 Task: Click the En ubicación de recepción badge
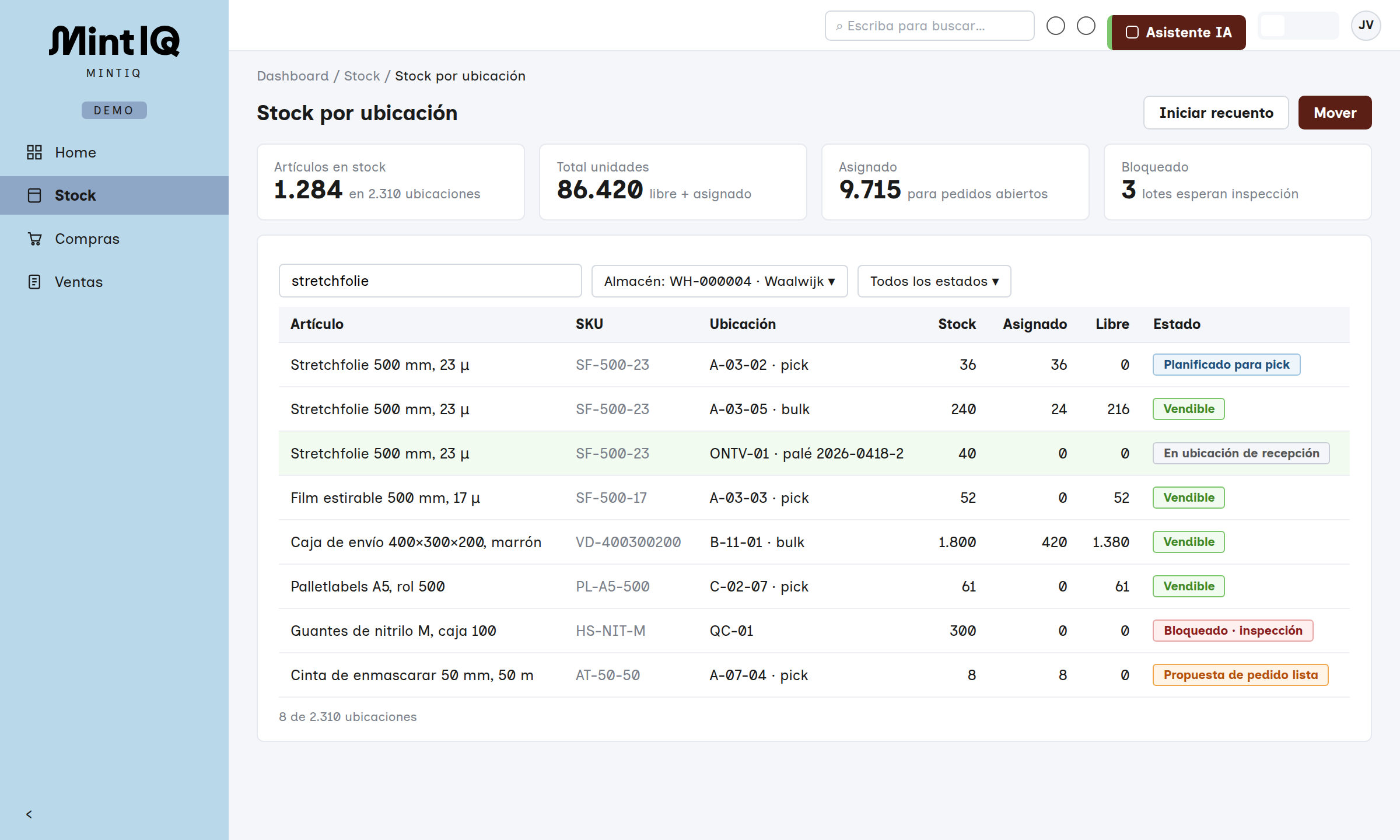point(1241,453)
